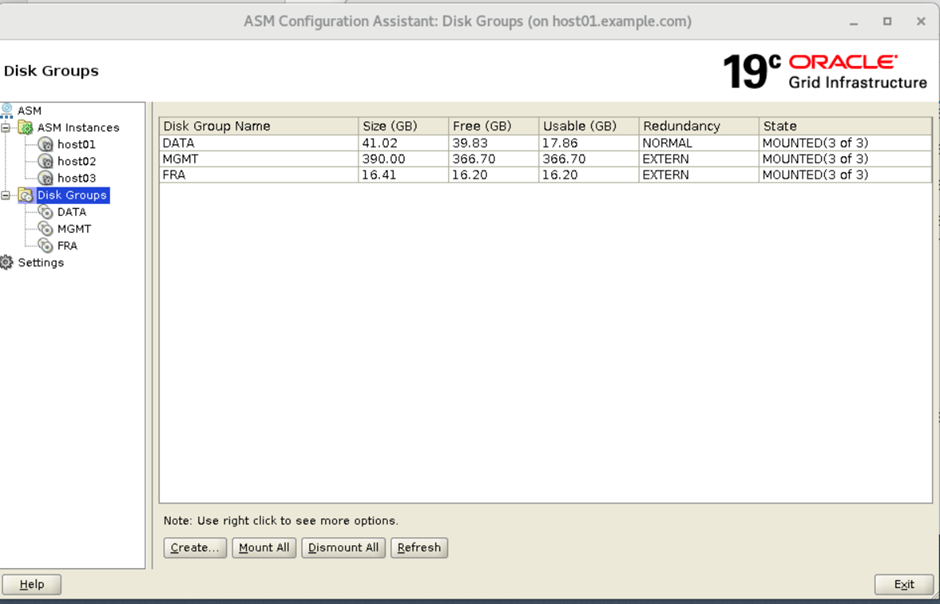Click the FRA disk group tree icon
Screen dimensions: 940x604
tap(45, 245)
